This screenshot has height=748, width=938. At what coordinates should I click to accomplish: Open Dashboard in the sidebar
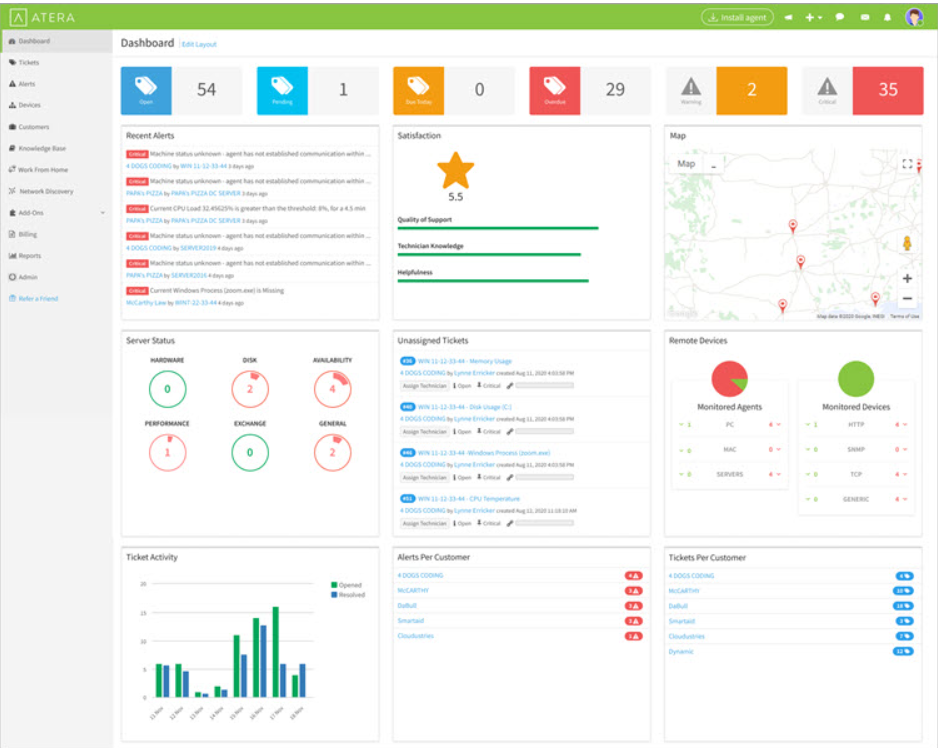(56, 41)
